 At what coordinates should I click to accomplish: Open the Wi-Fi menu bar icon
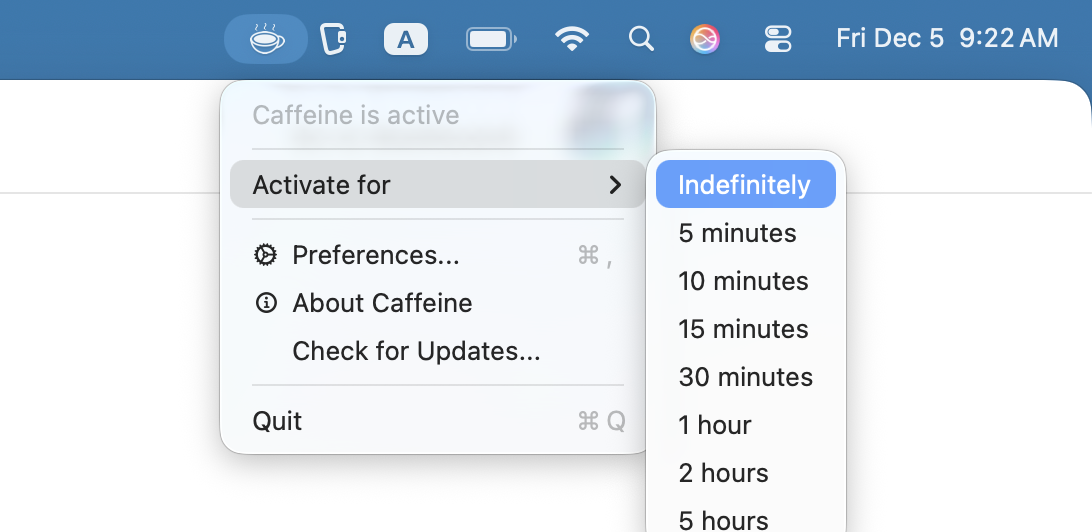pos(572,39)
